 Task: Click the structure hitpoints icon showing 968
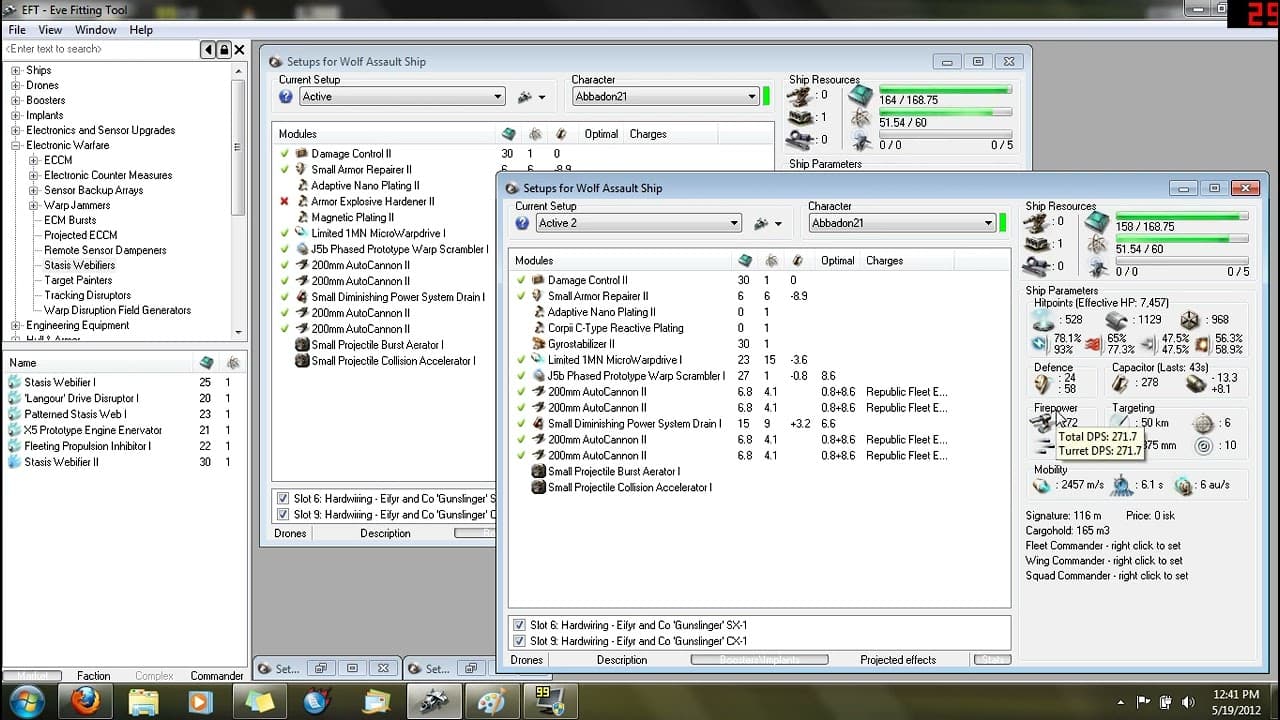[1190, 320]
